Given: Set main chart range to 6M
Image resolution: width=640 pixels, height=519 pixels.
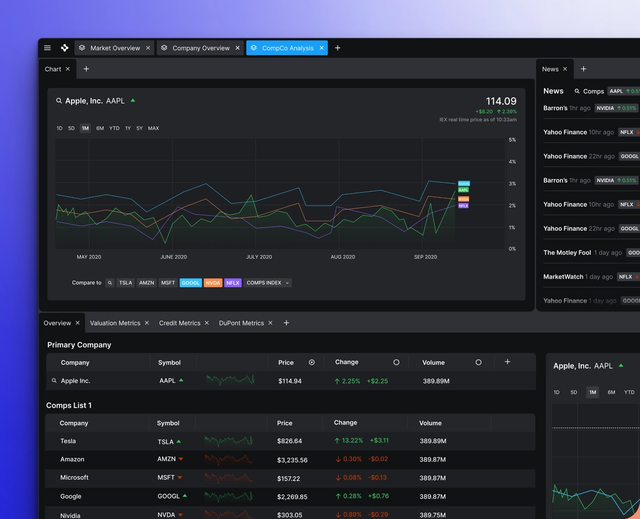Looking at the screenshot, I should 100,128.
